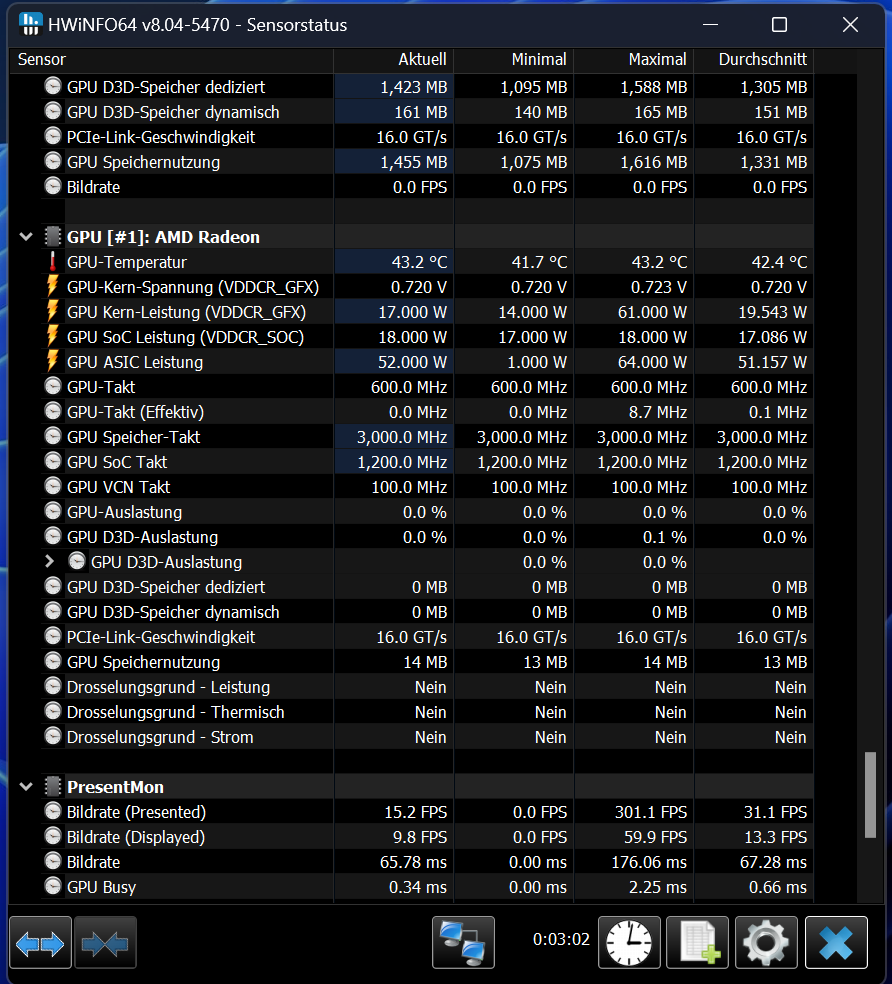Image resolution: width=892 pixels, height=984 pixels.
Task: Click the 161 MB dynamic memory current value
Action: coord(421,112)
